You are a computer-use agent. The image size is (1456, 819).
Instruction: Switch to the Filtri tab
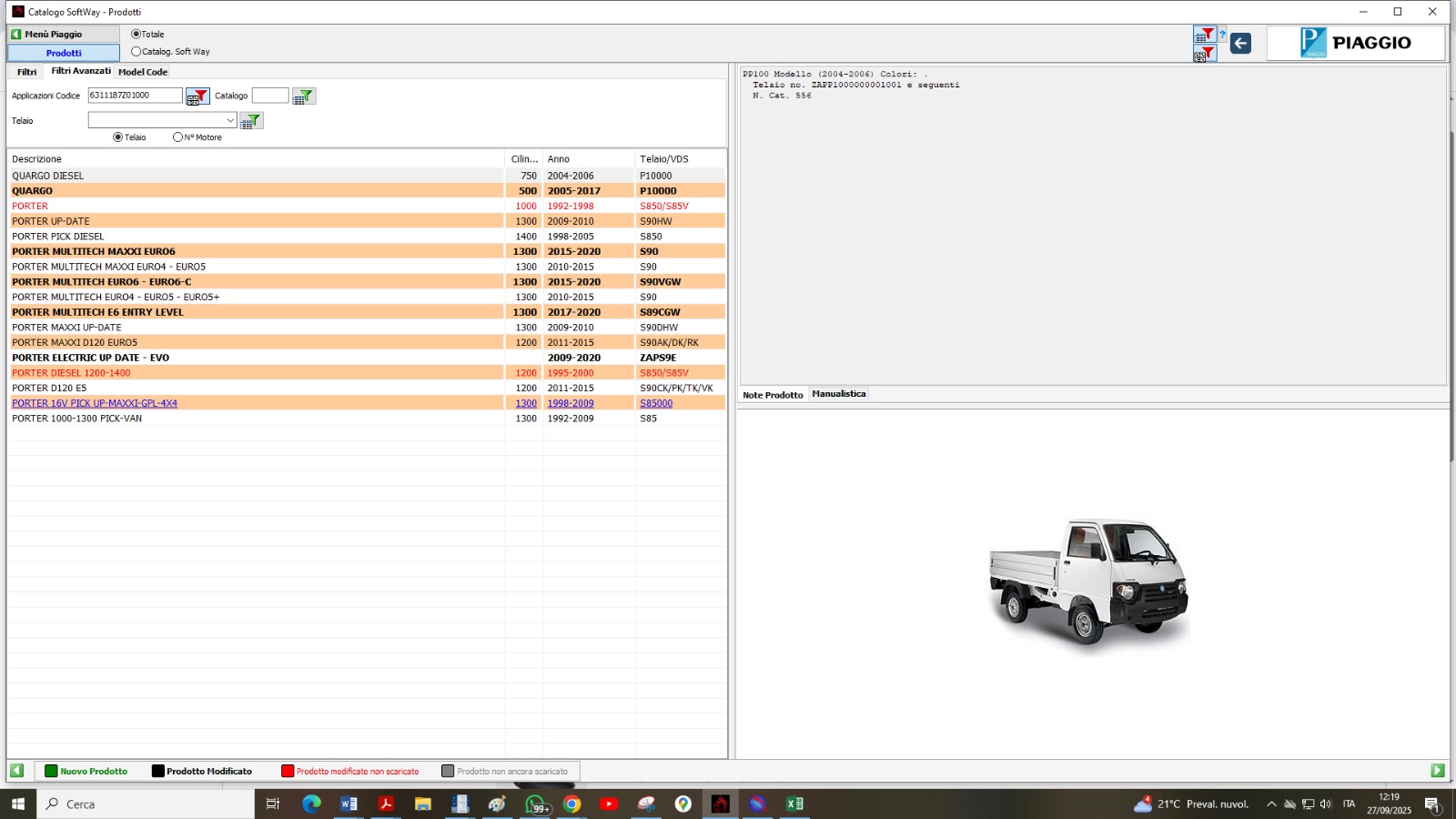click(26, 72)
